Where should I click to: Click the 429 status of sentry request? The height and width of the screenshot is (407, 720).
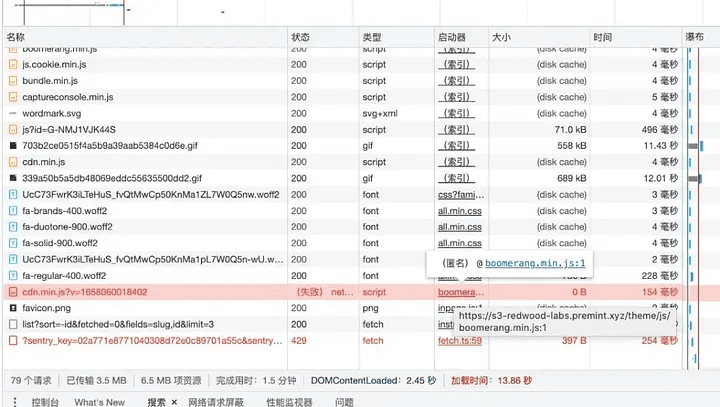point(298,341)
